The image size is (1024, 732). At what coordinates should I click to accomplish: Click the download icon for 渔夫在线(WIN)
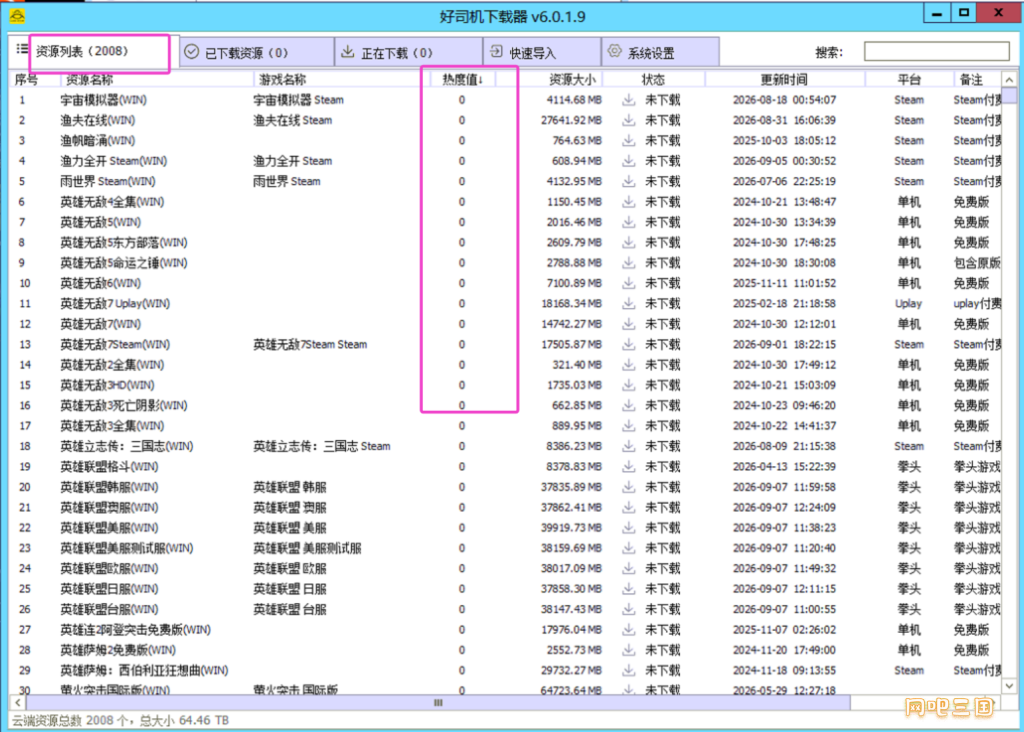tap(628, 120)
